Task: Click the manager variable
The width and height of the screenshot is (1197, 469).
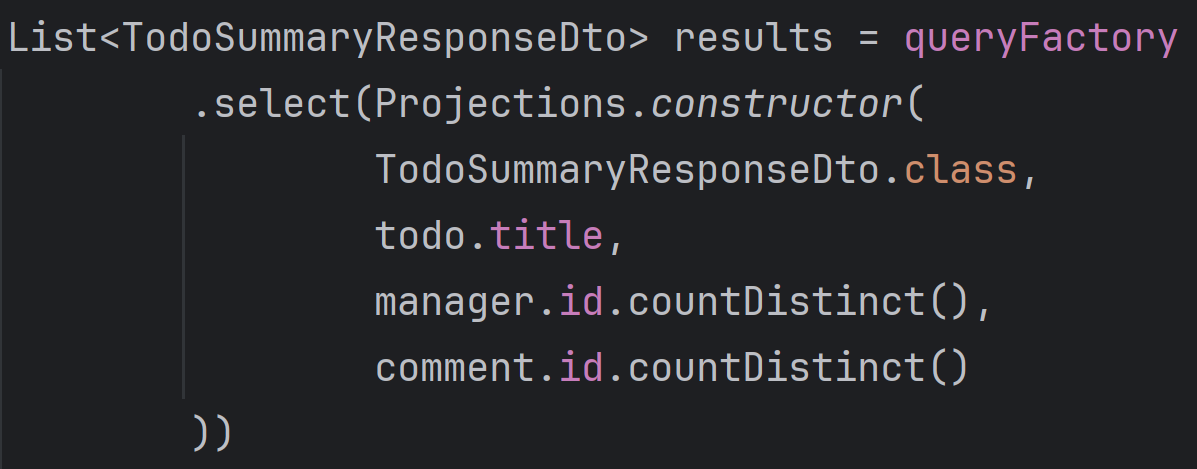Action: pos(454,303)
